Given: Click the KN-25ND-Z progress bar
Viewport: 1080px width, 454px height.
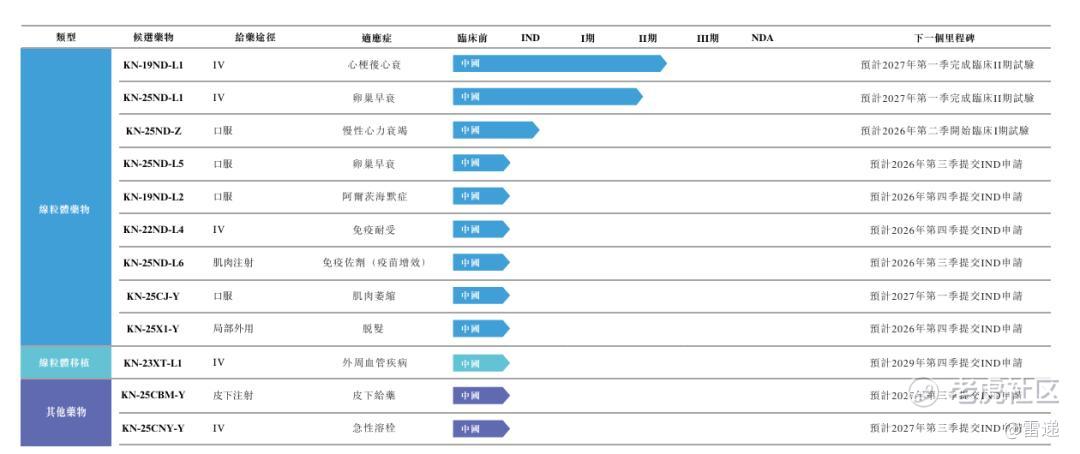Looking at the screenshot, I should [495, 130].
